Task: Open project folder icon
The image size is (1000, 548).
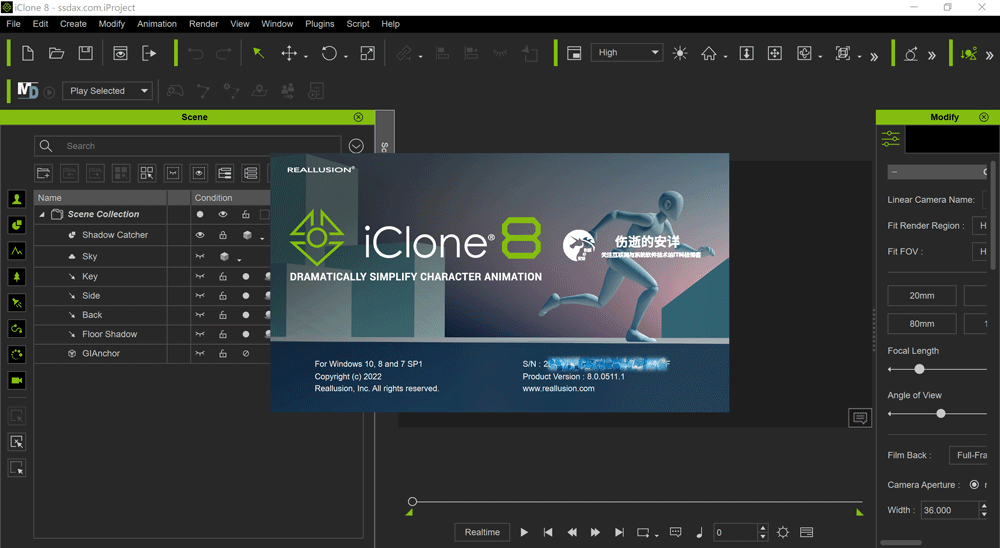Action: [x=57, y=53]
